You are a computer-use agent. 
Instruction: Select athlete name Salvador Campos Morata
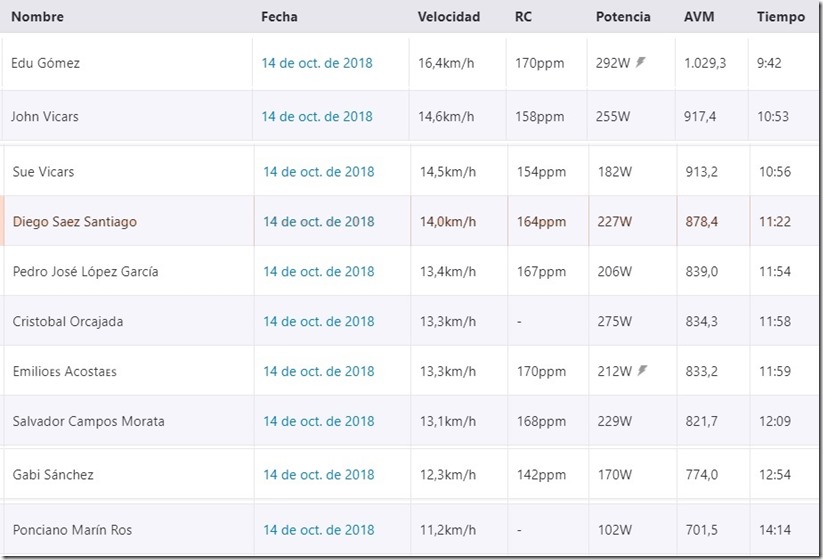(88, 422)
